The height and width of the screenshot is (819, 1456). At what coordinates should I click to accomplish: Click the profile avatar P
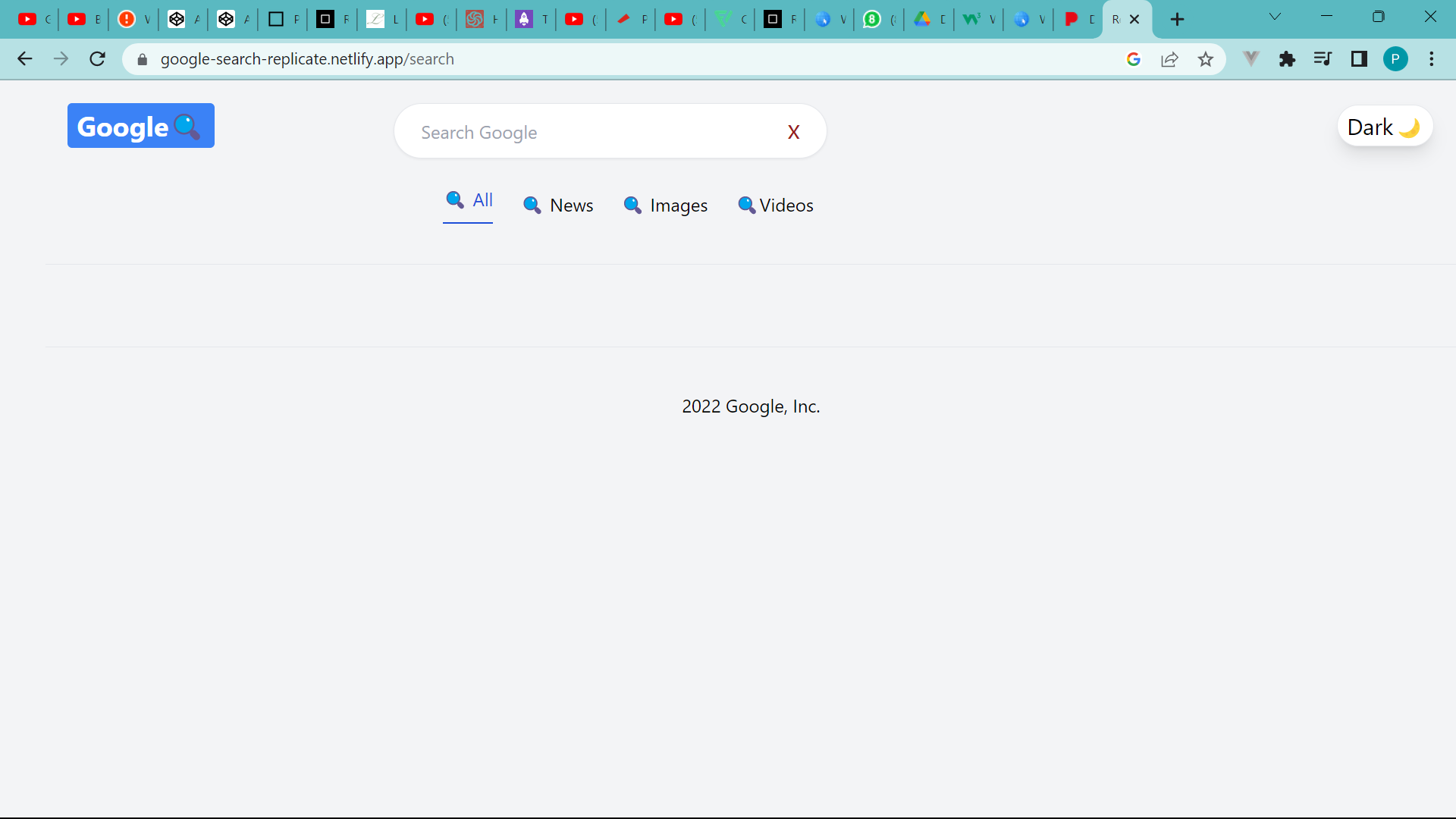[1395, 59]
